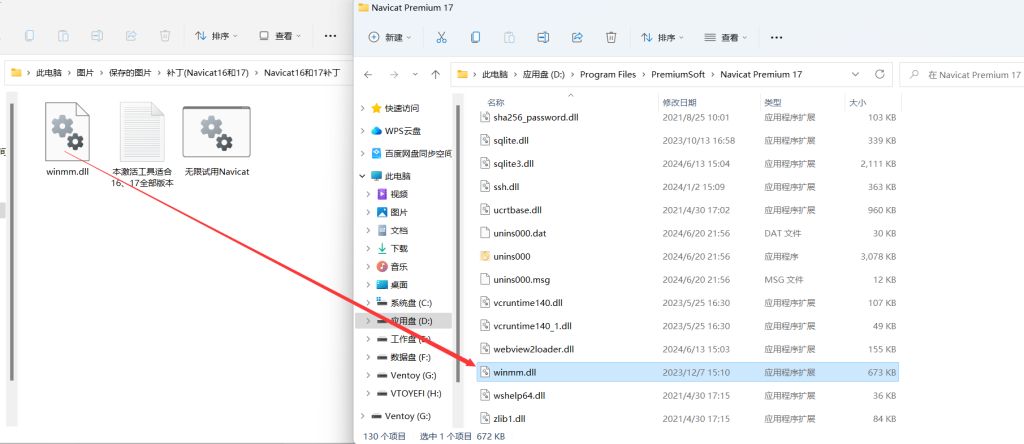Select 下载 folder in navigation pane
Viewport: 1024px width, 444px height.
coord(399,248)
